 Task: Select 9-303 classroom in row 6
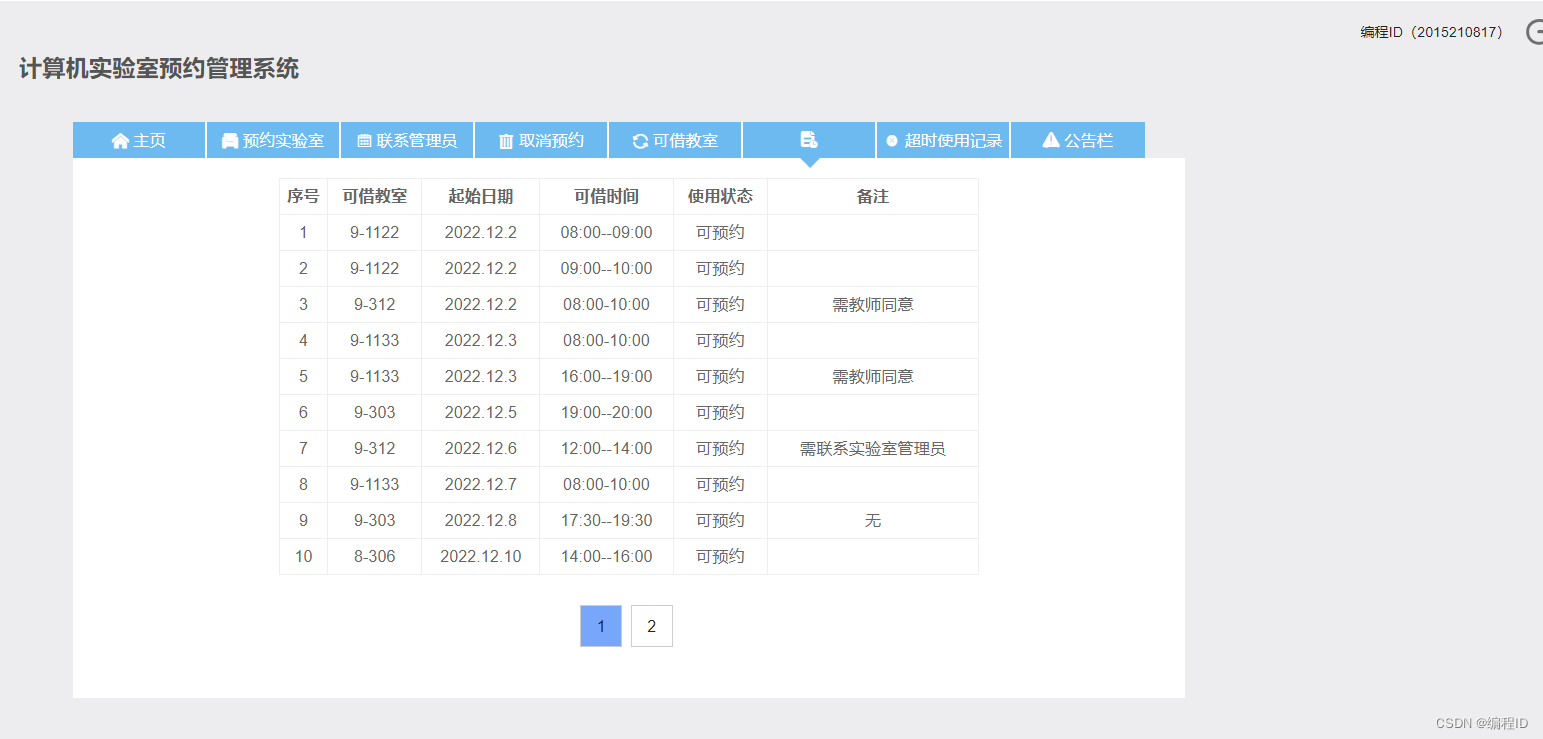point(375,413)
